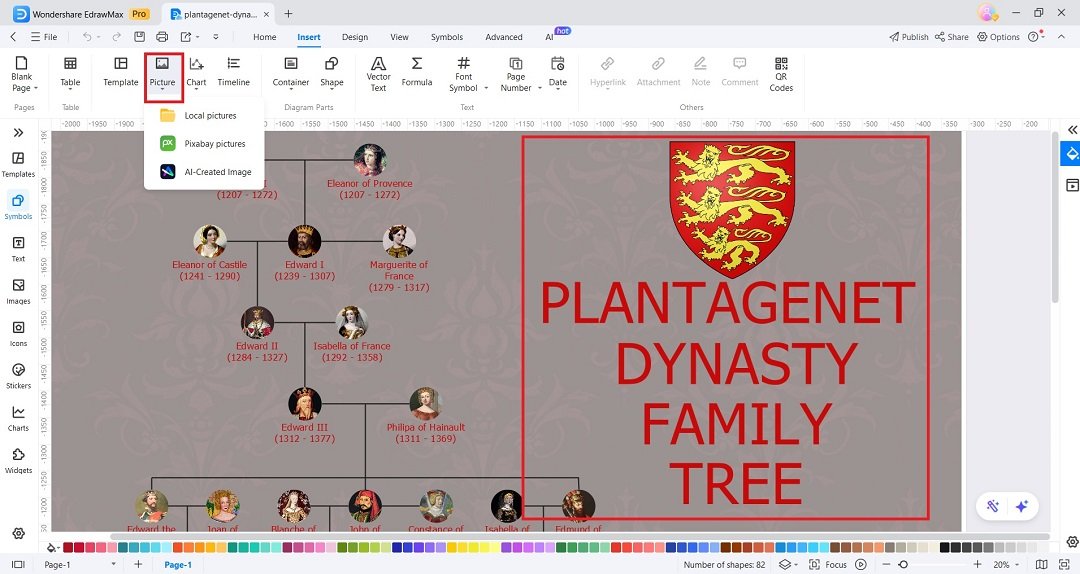Open the Symbols sidebar panel

(19, 207)
